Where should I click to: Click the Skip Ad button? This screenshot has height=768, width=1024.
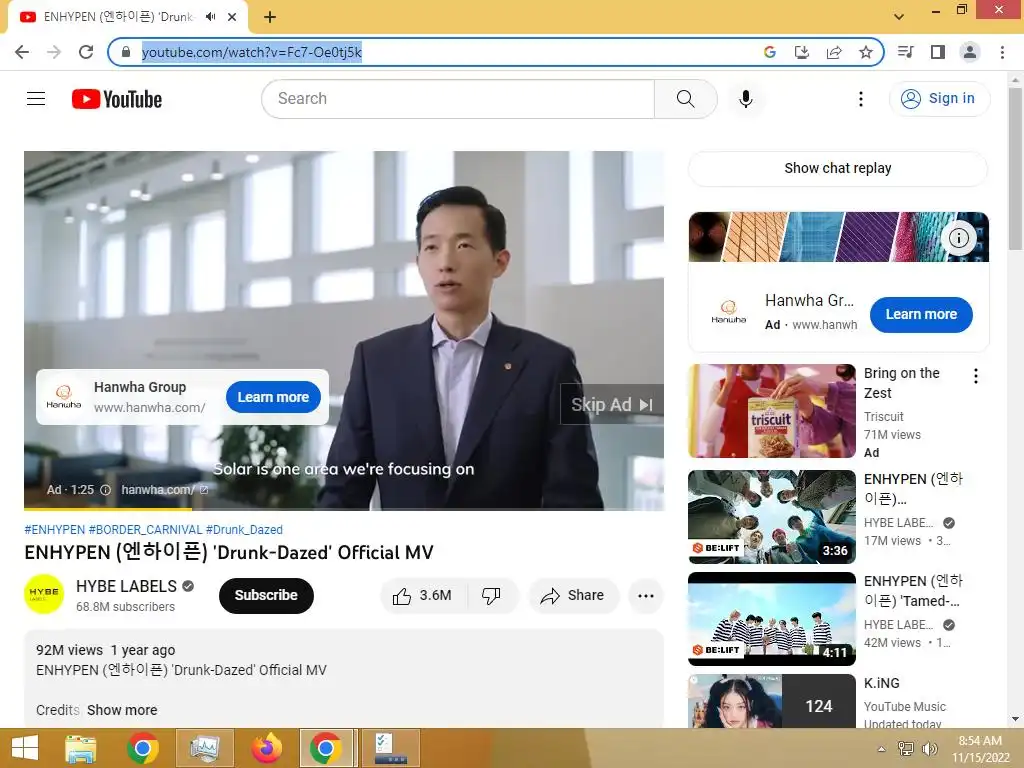(612, 405)
